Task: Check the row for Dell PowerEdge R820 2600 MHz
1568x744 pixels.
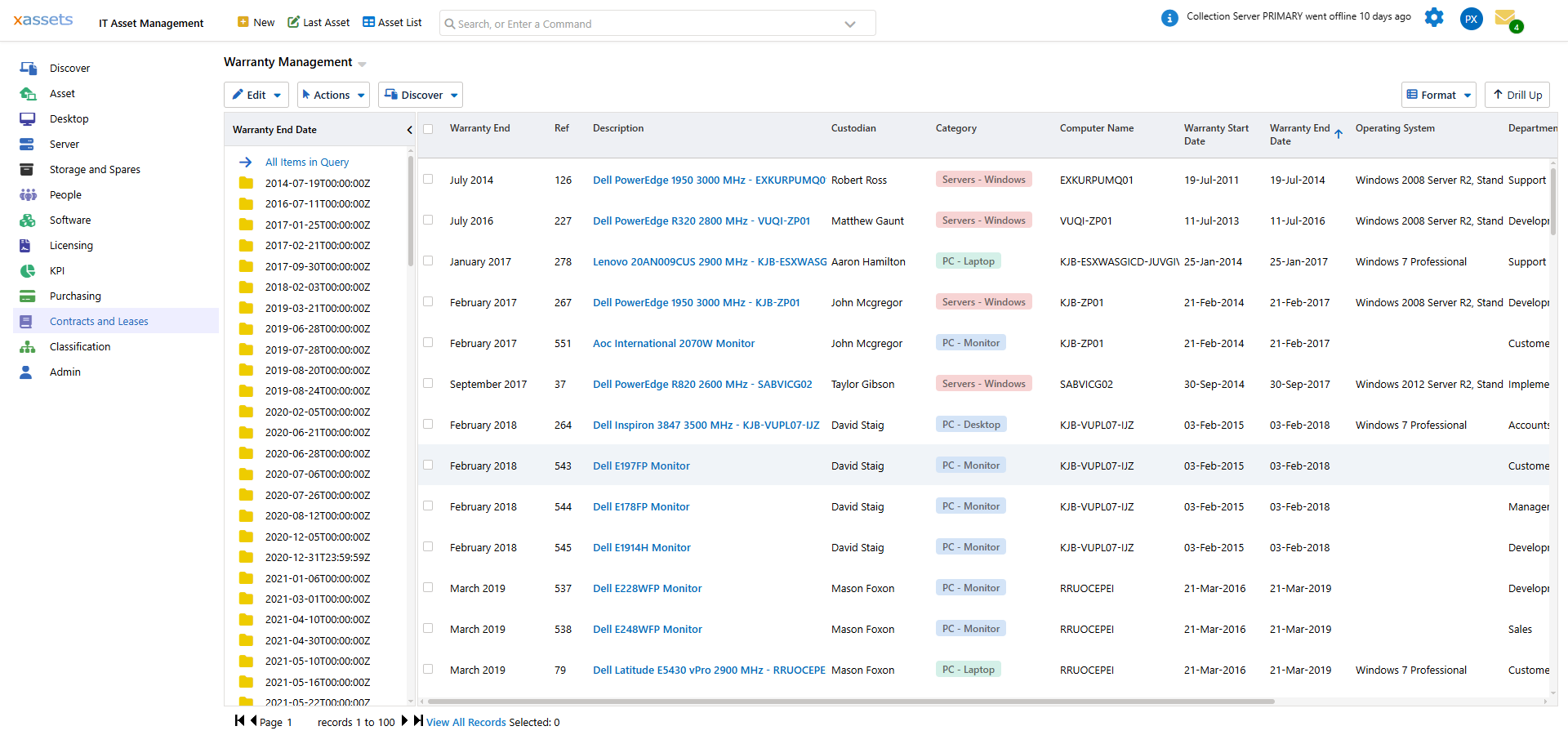Action: (x=428, y=383)
